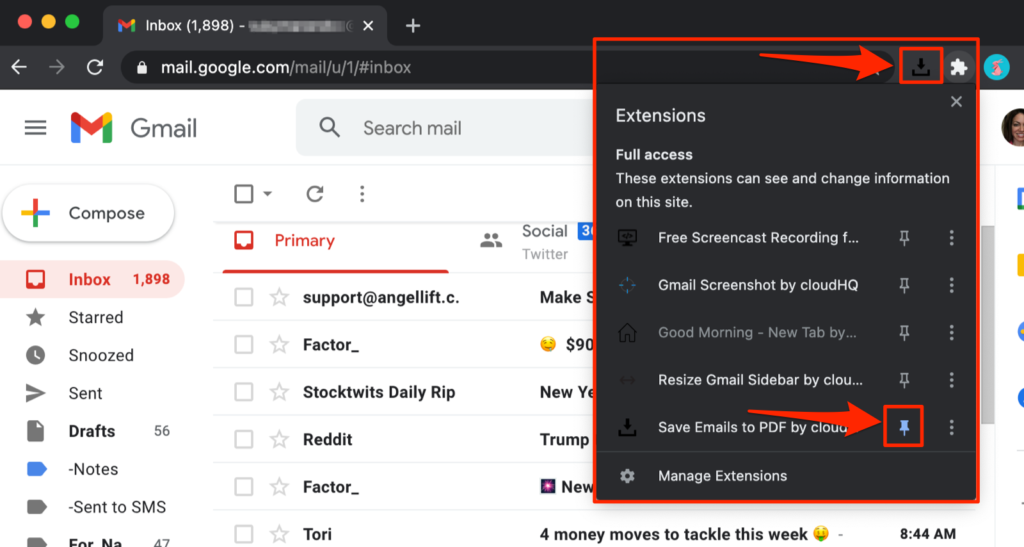Open more actions for Good Morning - New Tab
Image resolution: width=1024 pixels, height=547 pixels.
click(x=952, y=333)
